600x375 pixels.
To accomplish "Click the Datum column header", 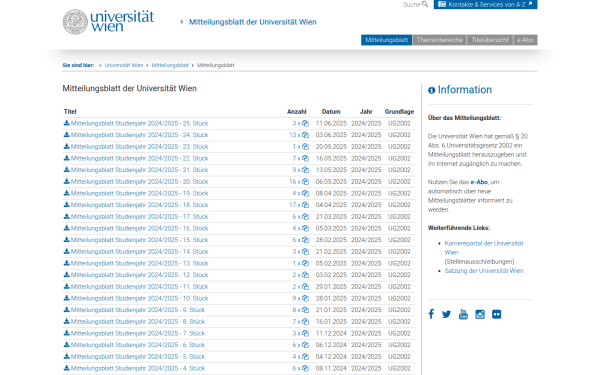I will click(x=331, y=111).
